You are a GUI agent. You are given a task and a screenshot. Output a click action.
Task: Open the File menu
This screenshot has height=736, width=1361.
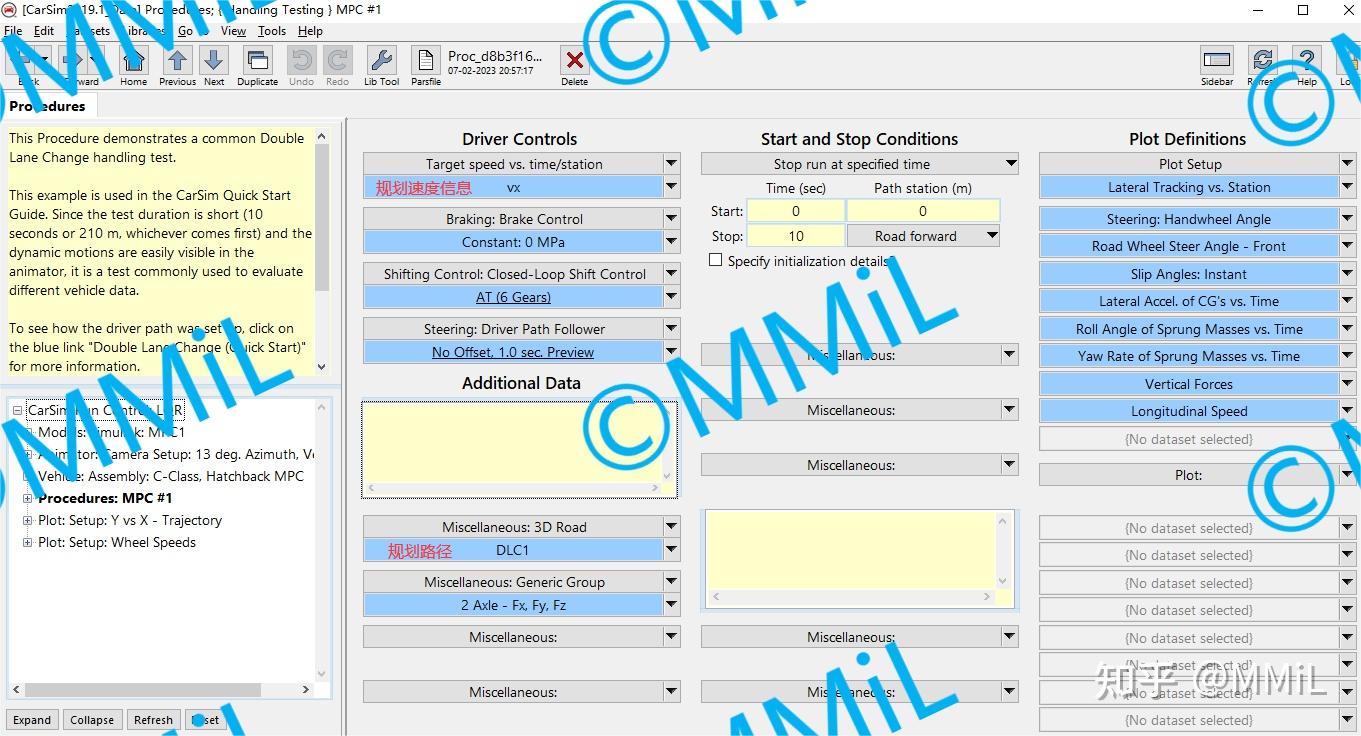[13, 31]
